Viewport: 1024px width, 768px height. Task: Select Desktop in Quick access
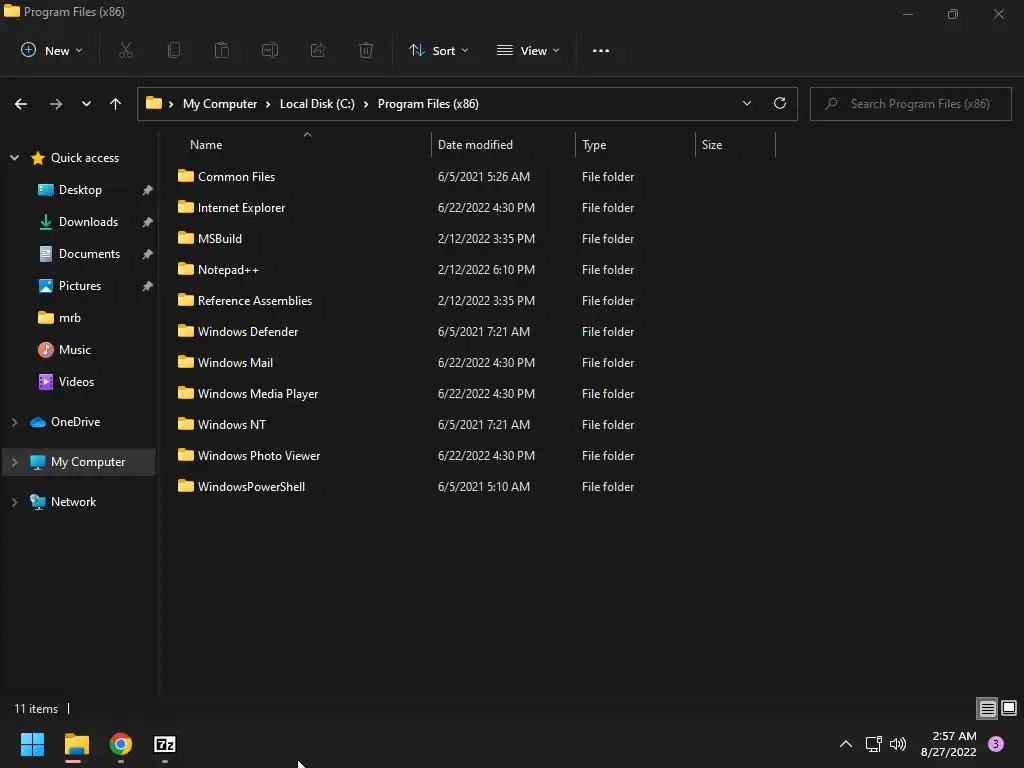tap(80, 189)
